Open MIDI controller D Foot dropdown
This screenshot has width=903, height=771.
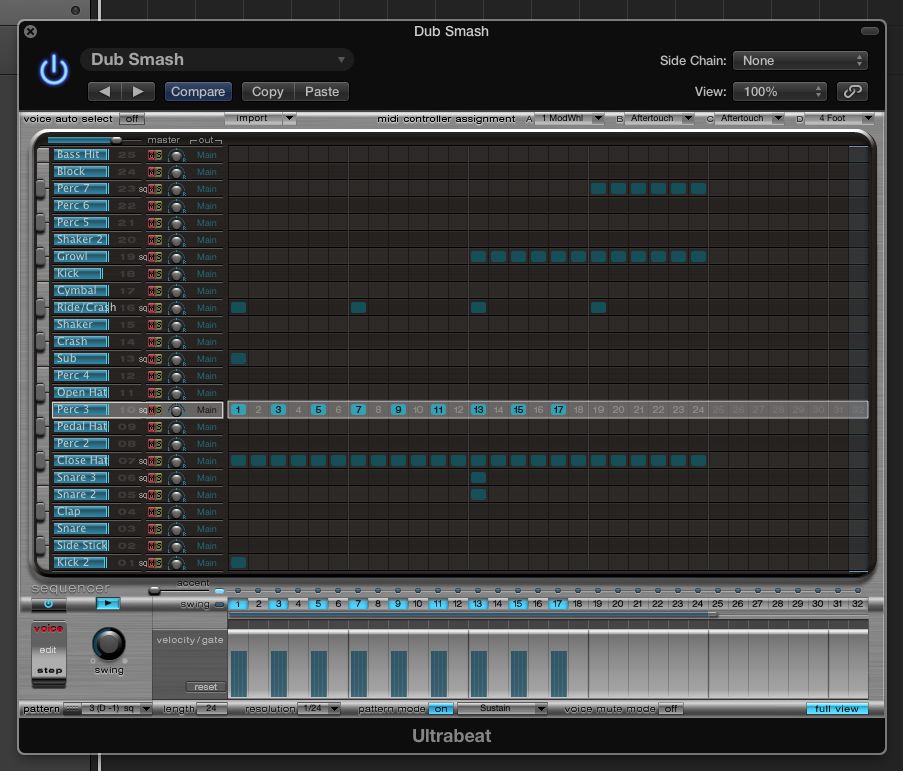[840, 119]
